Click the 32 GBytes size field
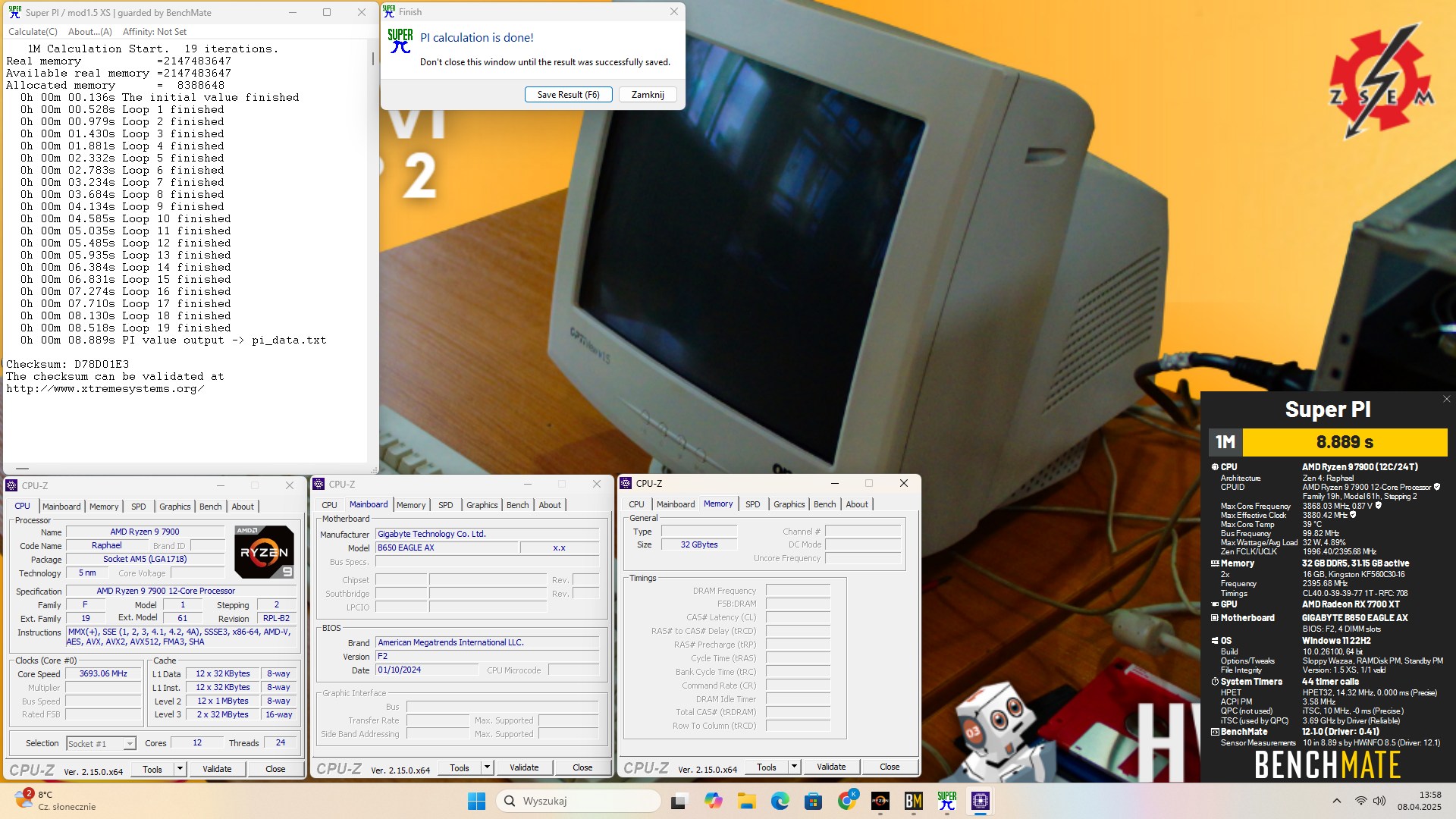This screenshot has height=819, width=1456. coord(698,544)
